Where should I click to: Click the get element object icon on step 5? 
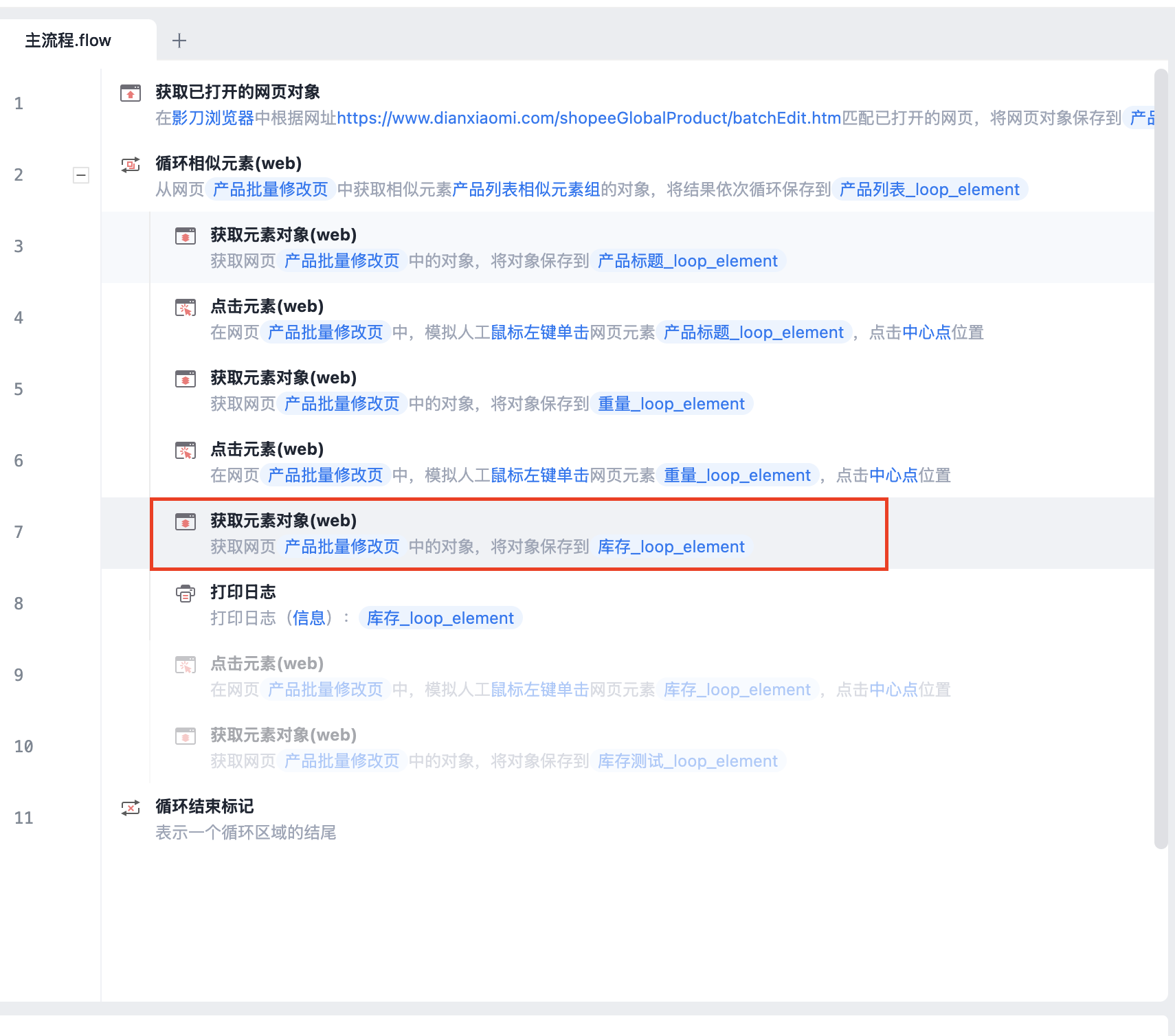pos(186,379)
